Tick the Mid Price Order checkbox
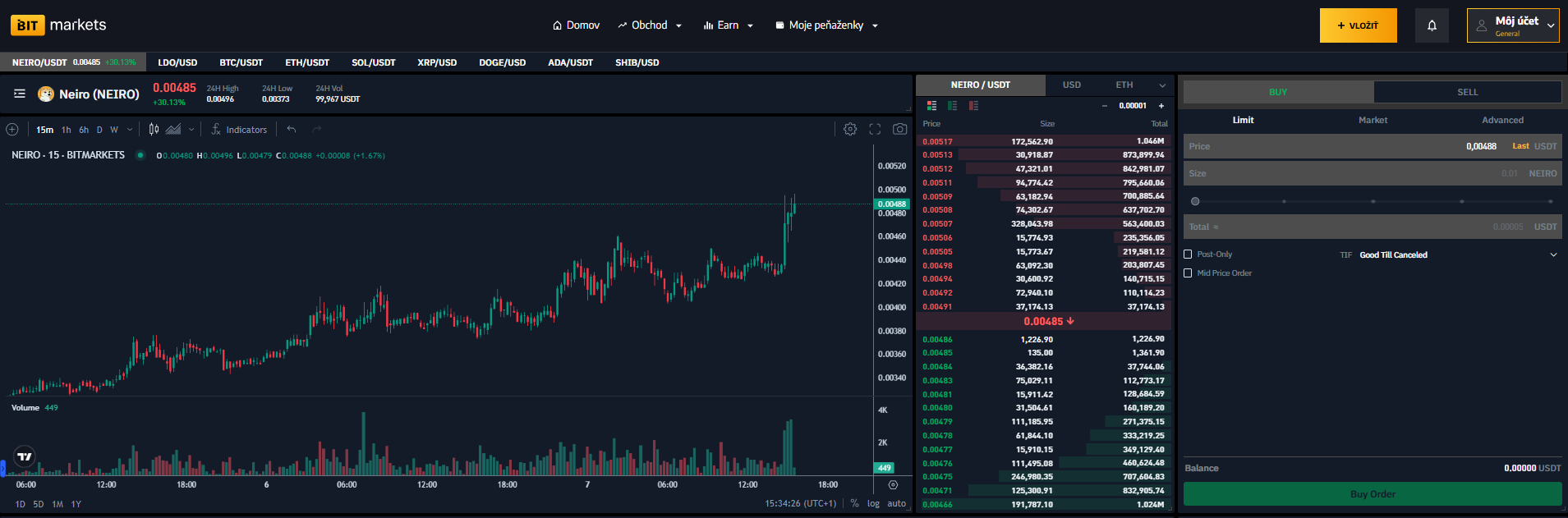Screen dimensions: 1568x518 1188,273
